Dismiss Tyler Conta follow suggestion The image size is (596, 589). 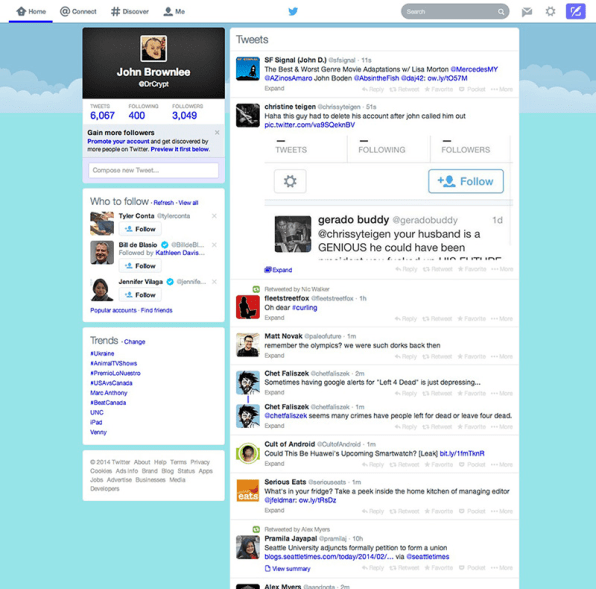tap(214, 216)
